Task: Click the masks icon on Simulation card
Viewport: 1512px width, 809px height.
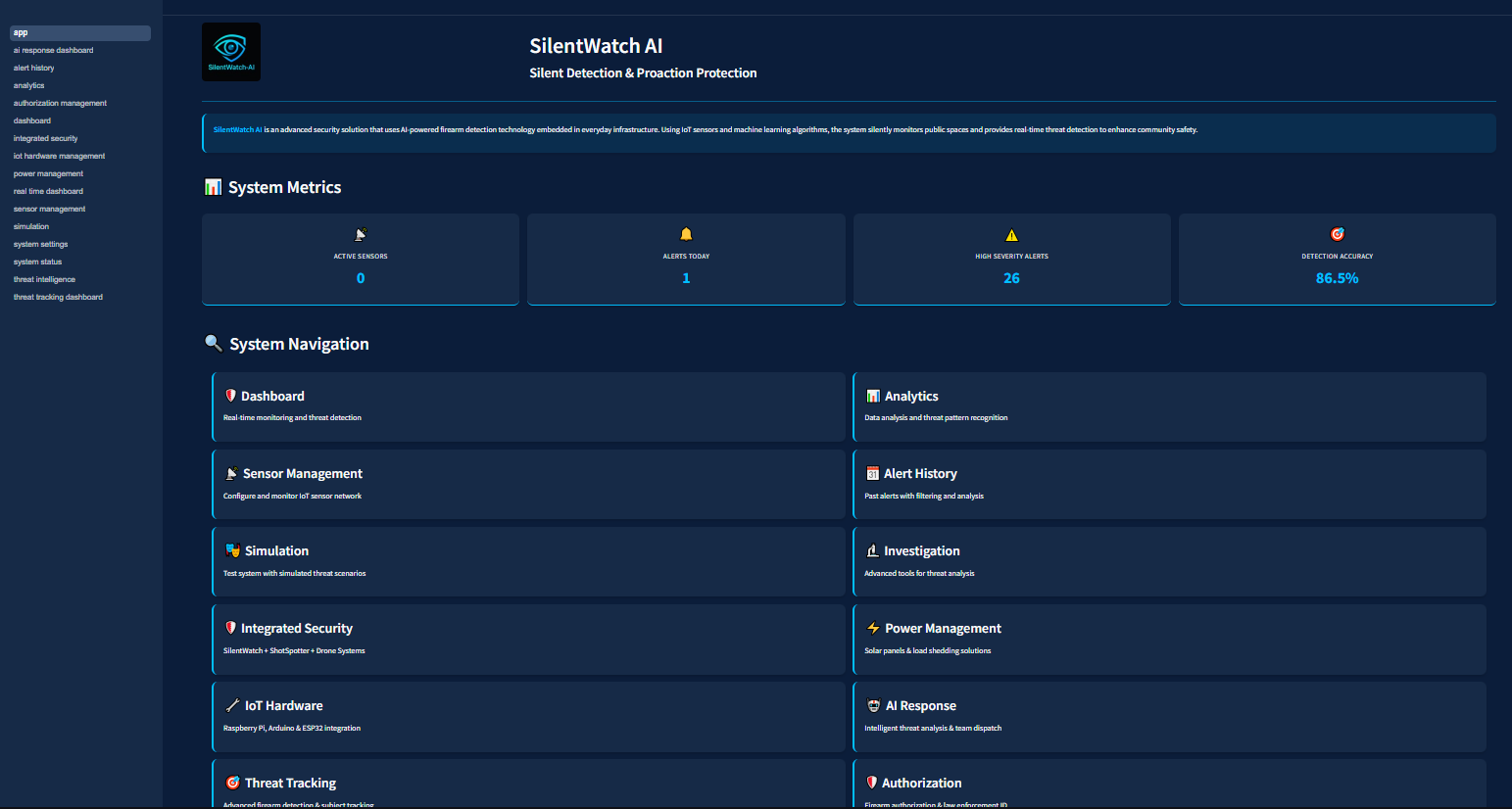Action: click(x=232, y=550)
